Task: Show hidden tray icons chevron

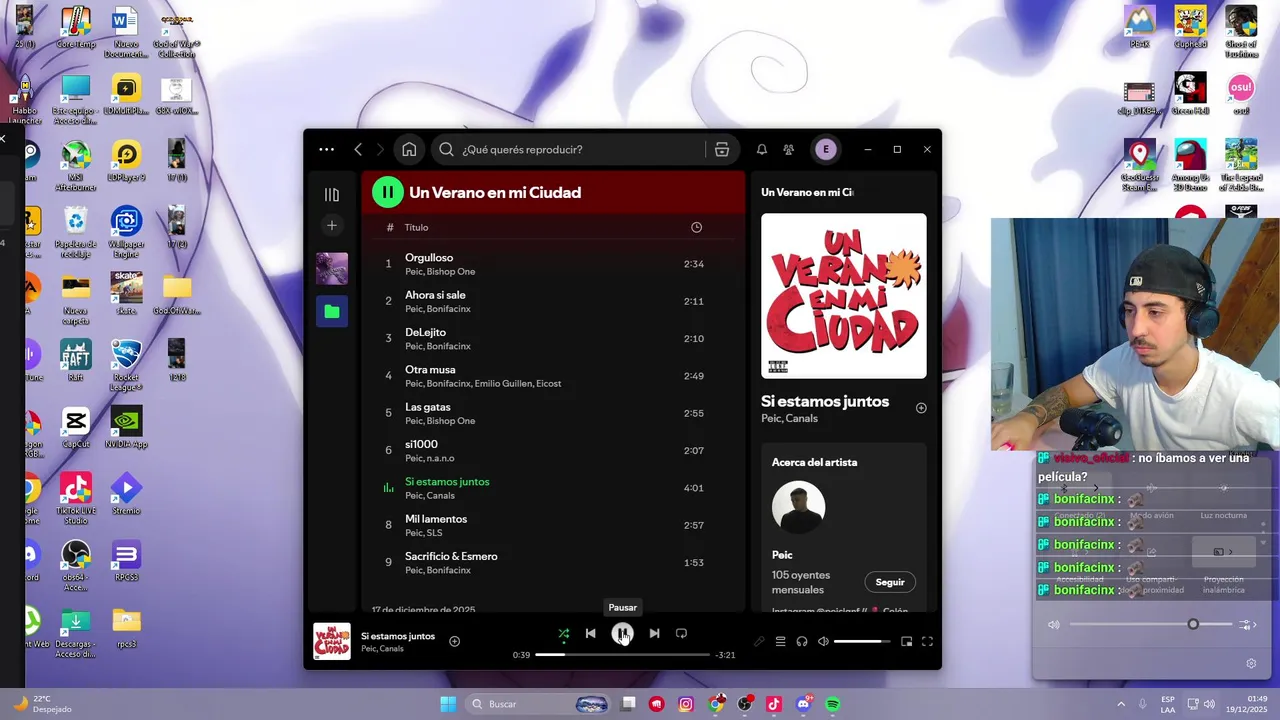Action: (1120, 704)
